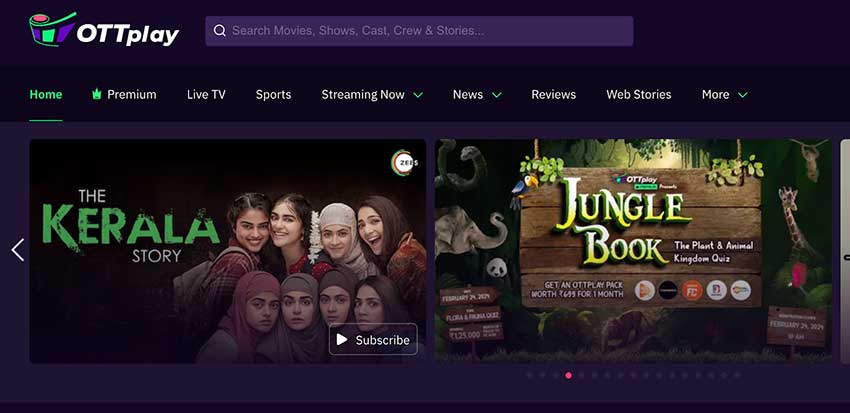Open the Live TV section
Screen dimensions: 850x413
pyautogui.click(x=206, y=94)
